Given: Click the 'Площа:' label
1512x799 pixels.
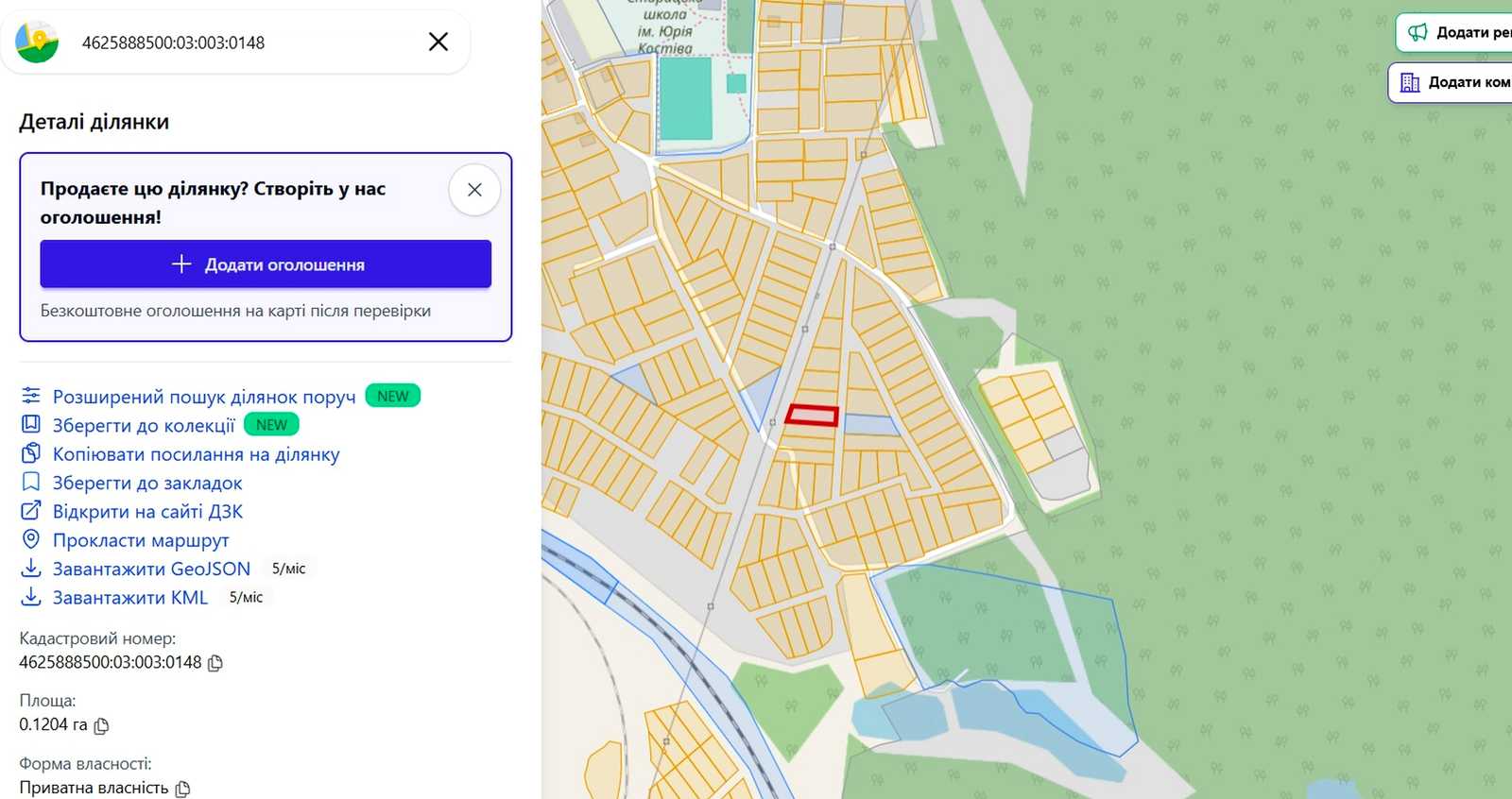Looking at the screenshot, I should pos(47,701).
